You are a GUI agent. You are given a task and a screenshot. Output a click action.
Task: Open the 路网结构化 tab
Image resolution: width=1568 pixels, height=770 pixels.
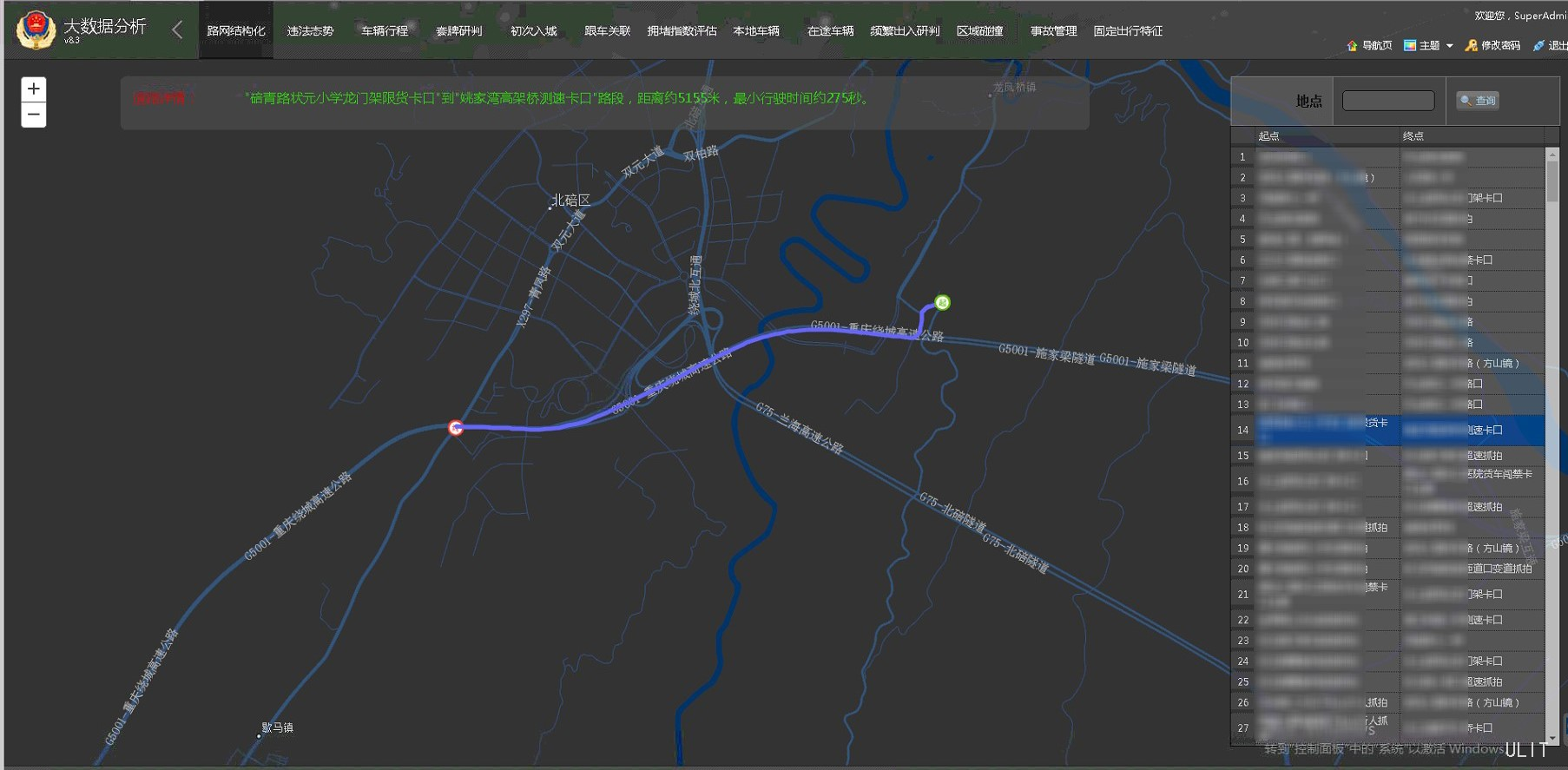(x=236, y=31)
